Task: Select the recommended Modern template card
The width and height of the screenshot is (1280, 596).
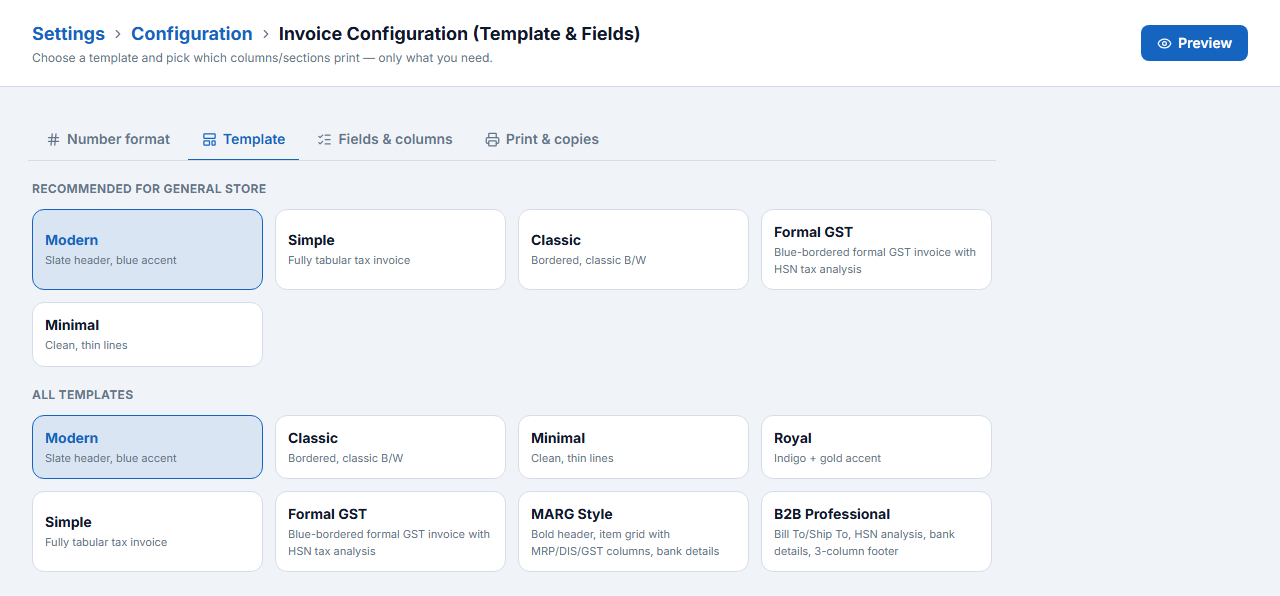Action: click(x=147, y=249)
